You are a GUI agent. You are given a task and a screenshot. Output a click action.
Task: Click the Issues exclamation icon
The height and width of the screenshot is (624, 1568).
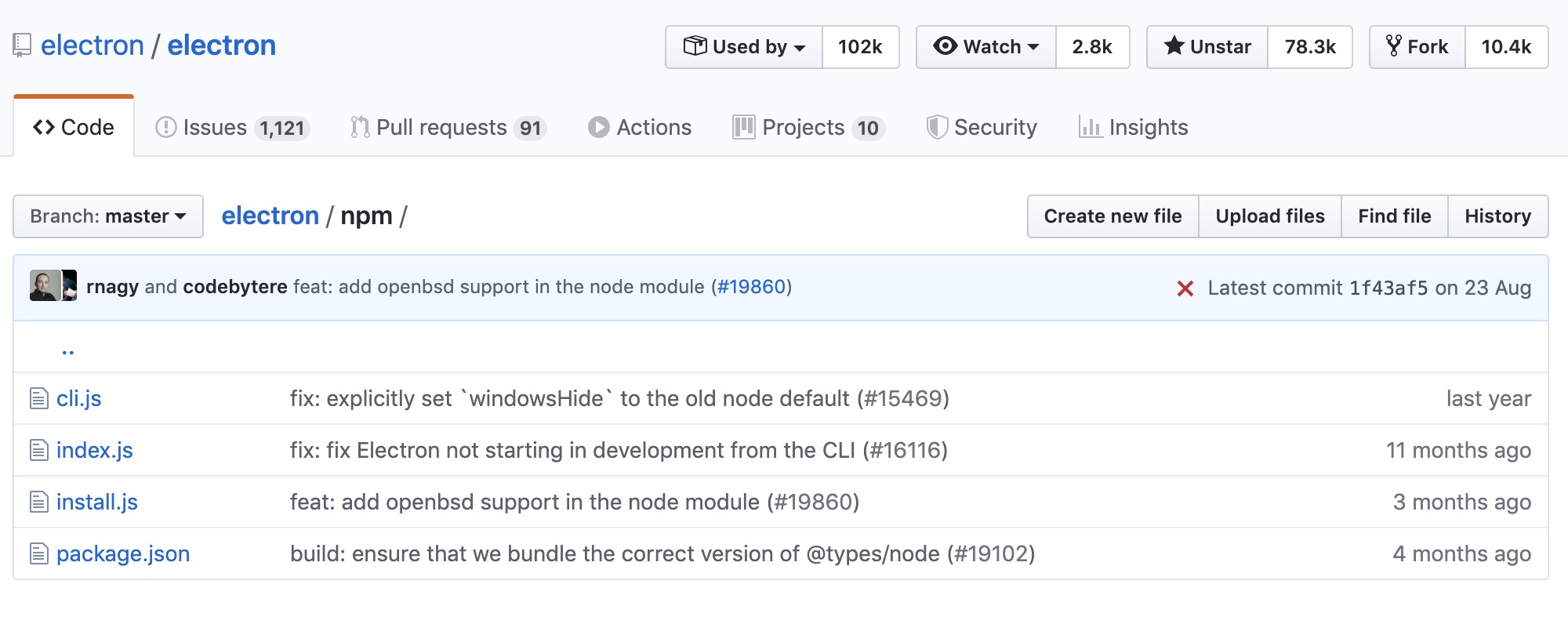coord(166,127)
